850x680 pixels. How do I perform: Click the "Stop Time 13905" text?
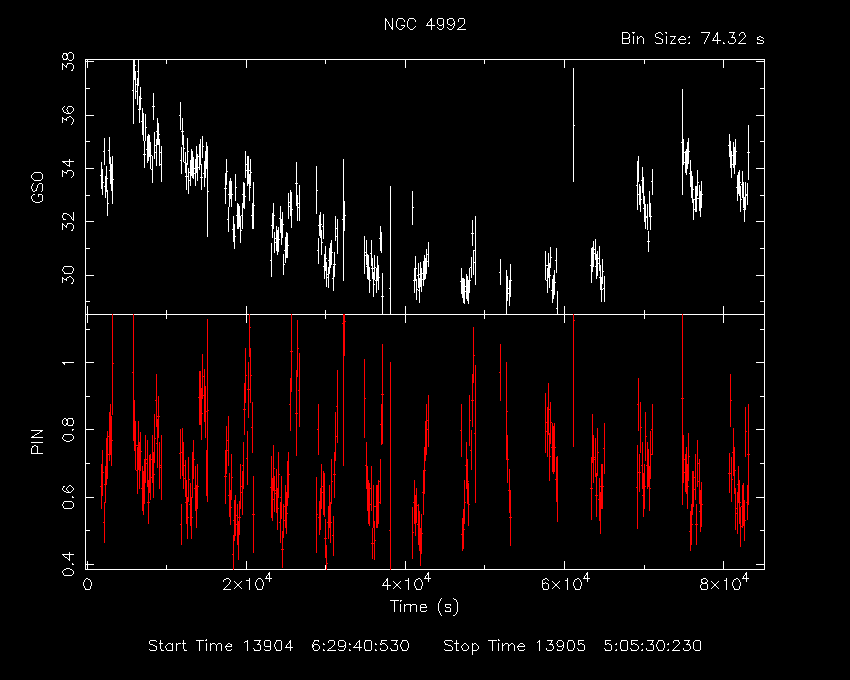coord(514,646)
